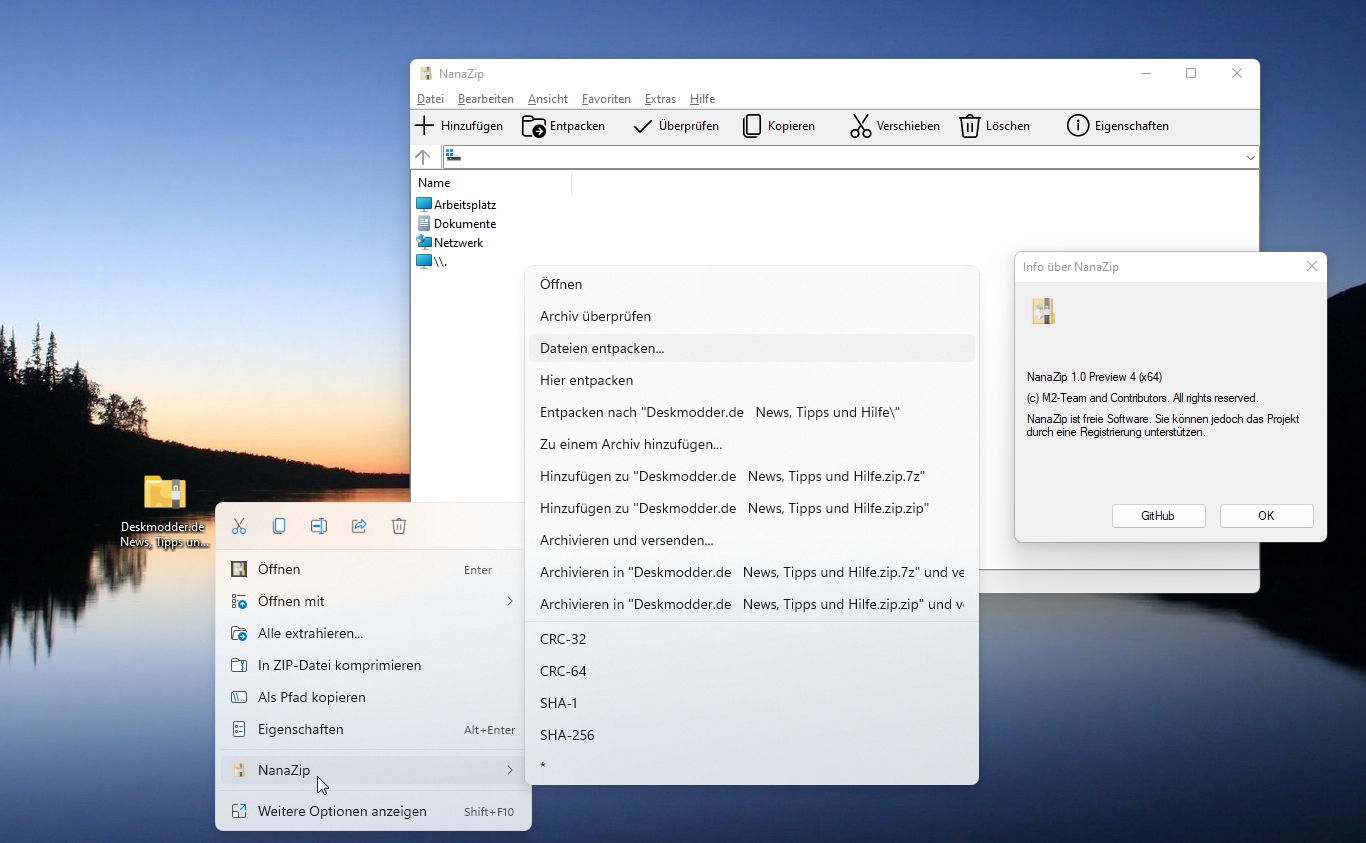Go up one folder level arrow
This screenshot has width=1366, height=843.
tap(423, 157)
